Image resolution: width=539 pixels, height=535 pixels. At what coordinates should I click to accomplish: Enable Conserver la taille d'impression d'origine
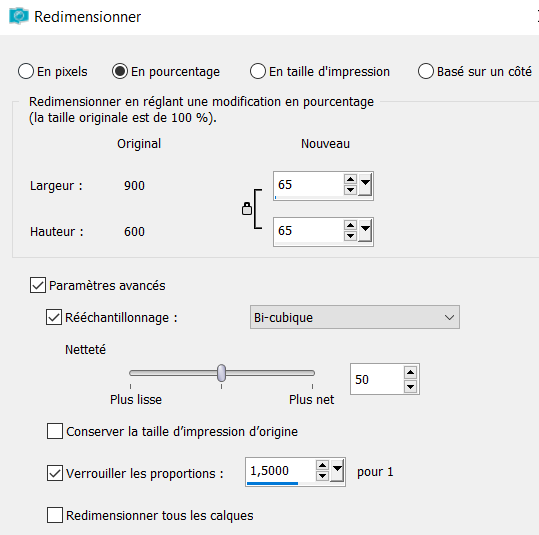(55, 431)
